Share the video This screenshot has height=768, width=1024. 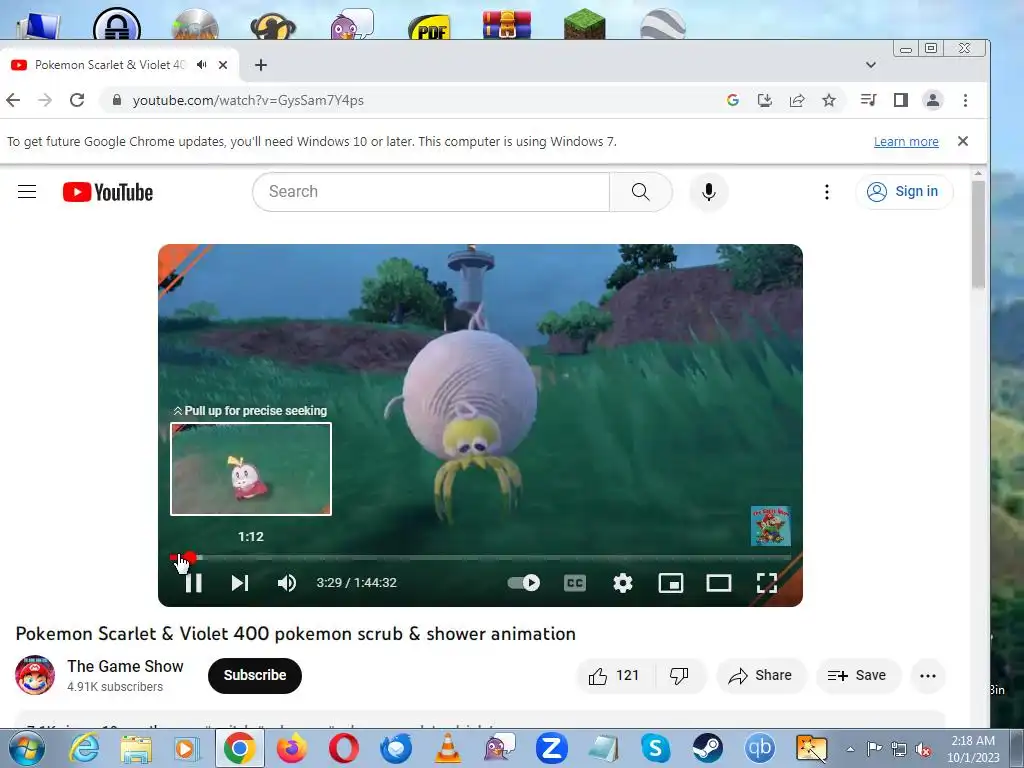761,675
